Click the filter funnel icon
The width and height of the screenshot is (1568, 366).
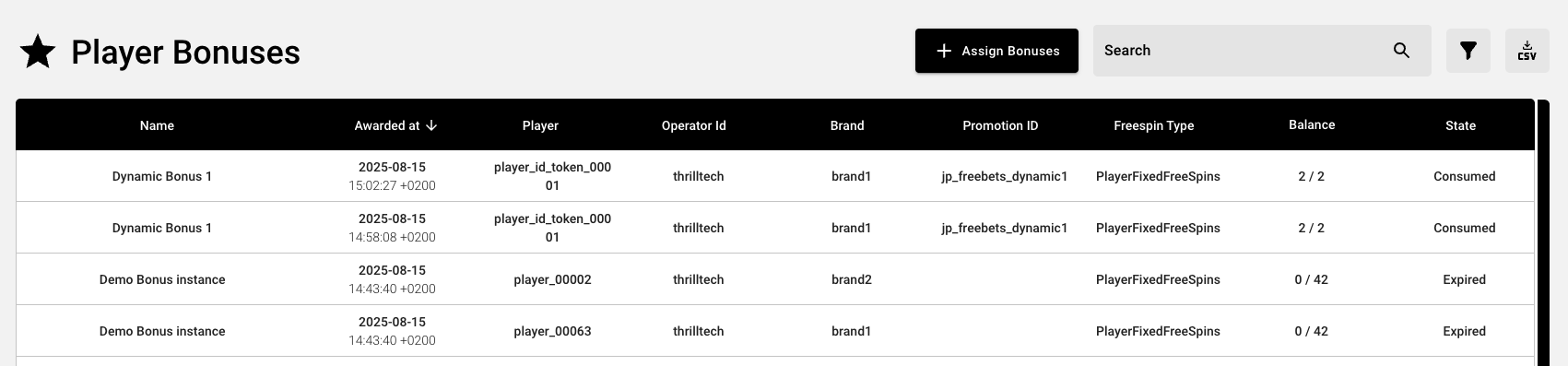[1468, 51]
